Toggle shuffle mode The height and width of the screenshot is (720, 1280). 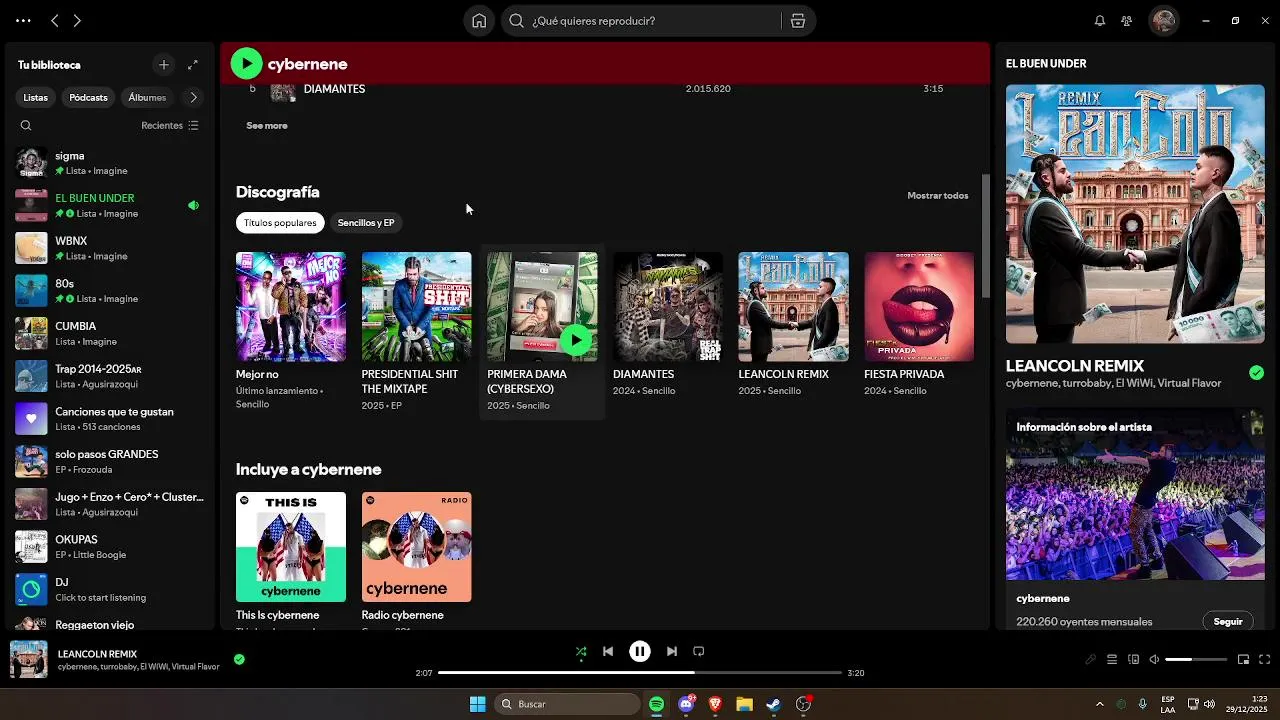click(581, 651)
